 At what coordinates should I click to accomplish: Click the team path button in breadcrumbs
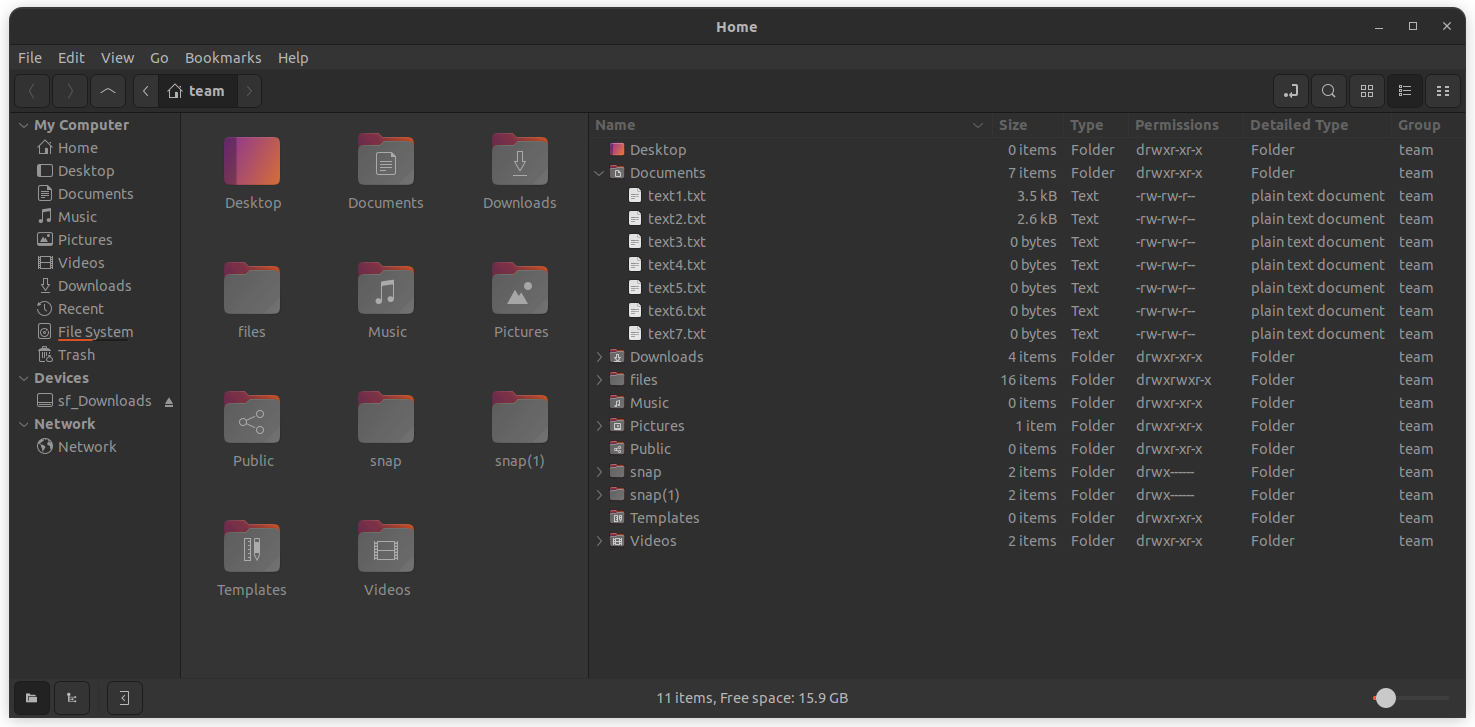[196, 91]
